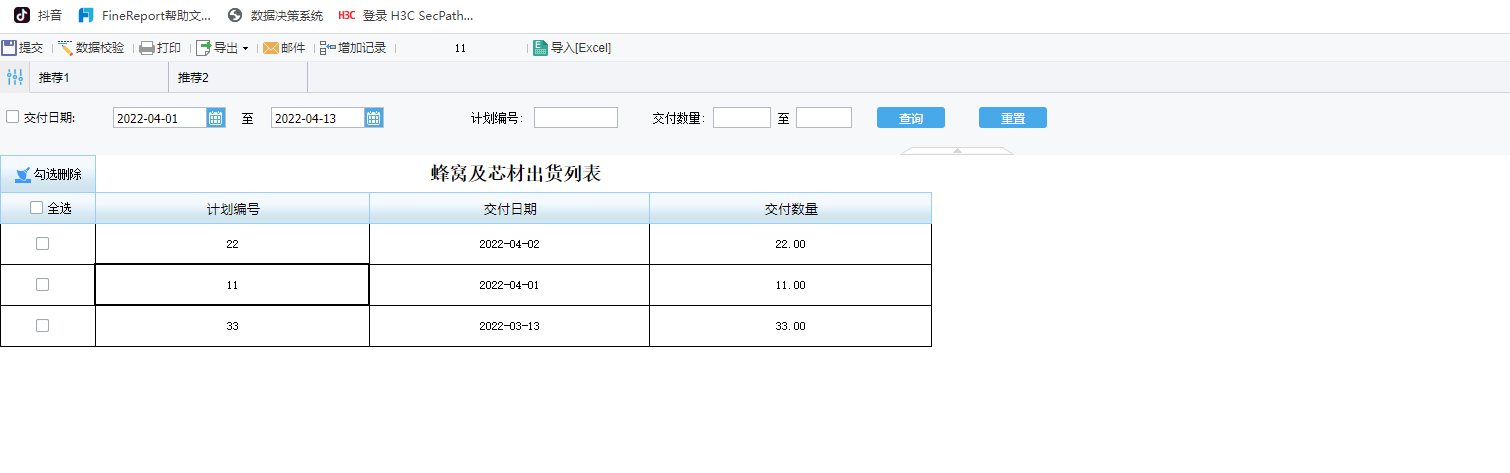Click the 勾选删除 delete button

[x=48, y=174]
